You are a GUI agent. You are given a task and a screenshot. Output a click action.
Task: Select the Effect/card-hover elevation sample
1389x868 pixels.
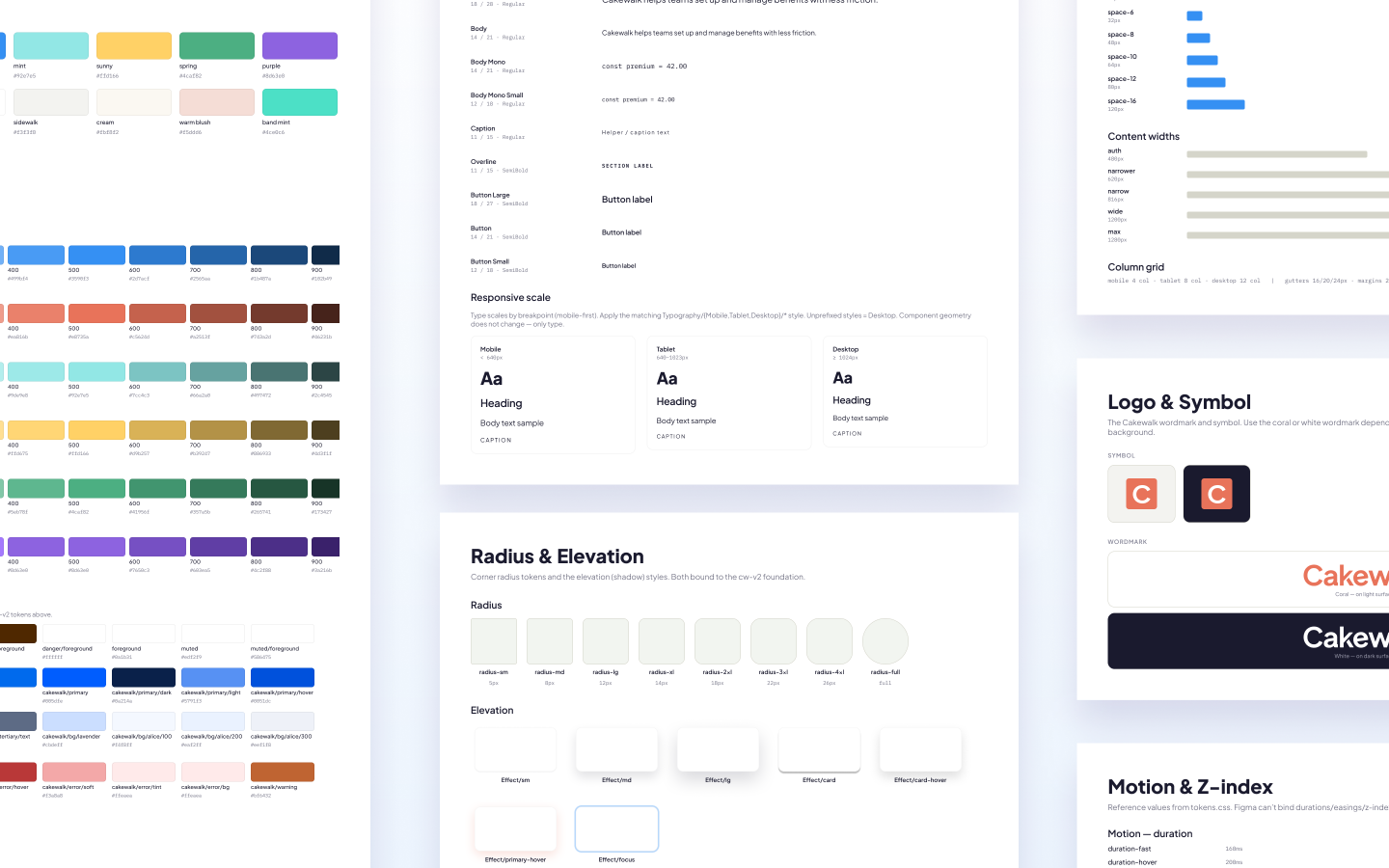(x=920, y=749)
